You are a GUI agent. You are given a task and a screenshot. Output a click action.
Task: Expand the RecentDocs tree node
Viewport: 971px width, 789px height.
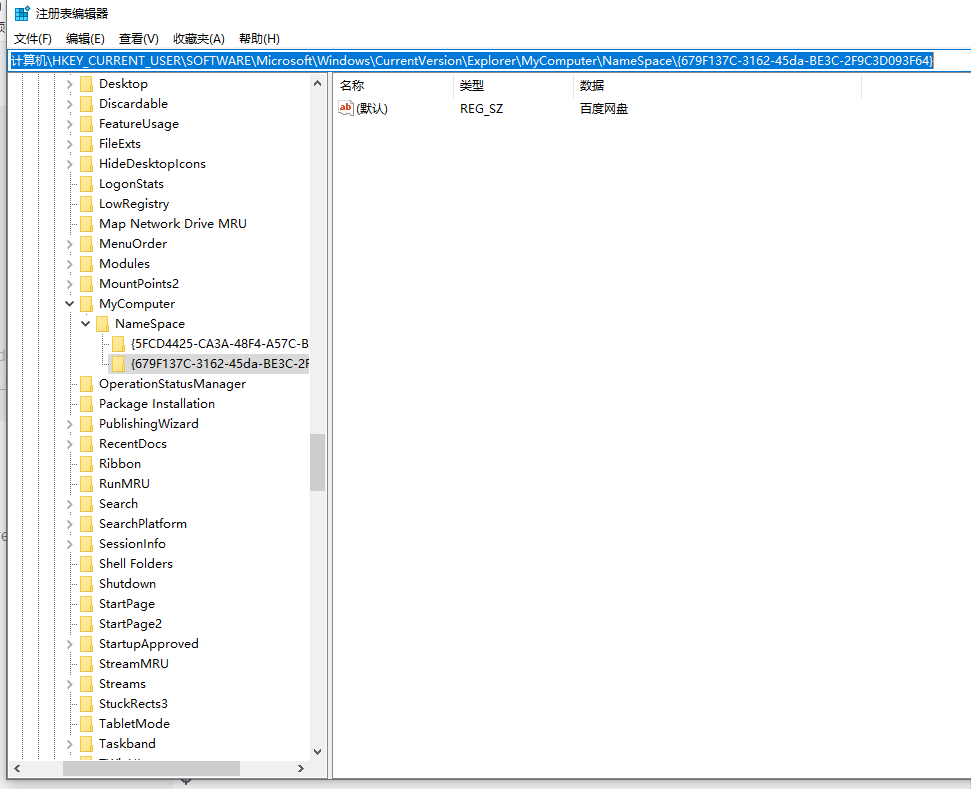pyautogui.click(x=70, y=443)
